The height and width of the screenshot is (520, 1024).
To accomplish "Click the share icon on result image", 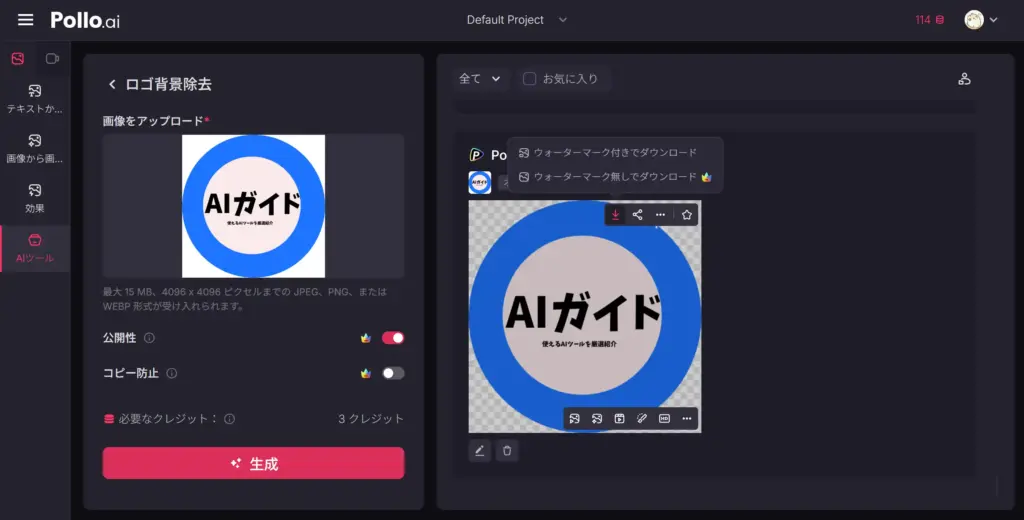I will tap(637, 214).
